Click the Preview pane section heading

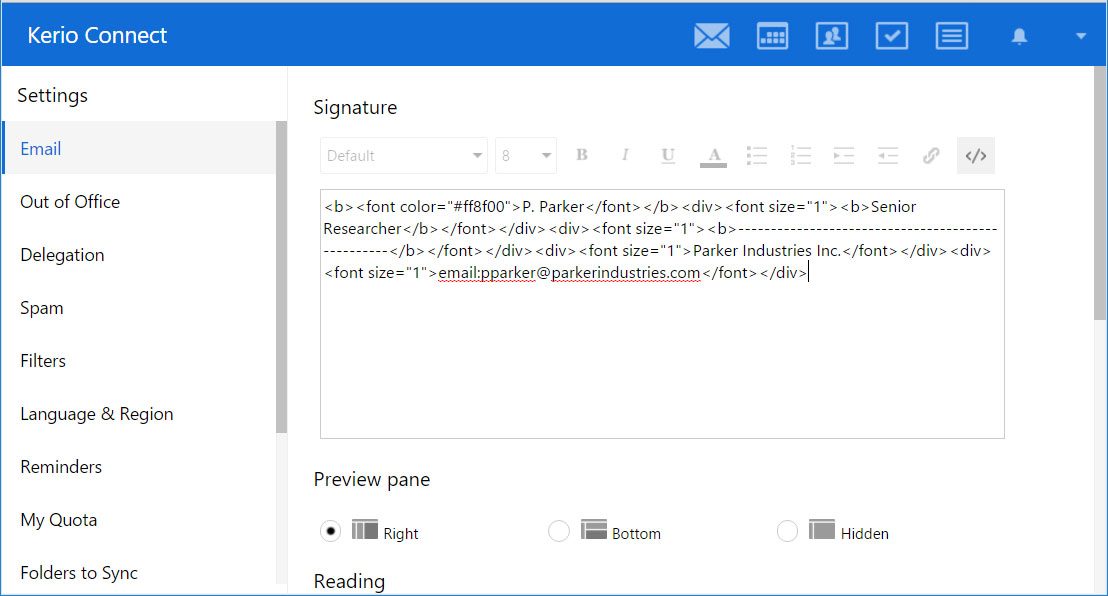click(x=372, y=479)
